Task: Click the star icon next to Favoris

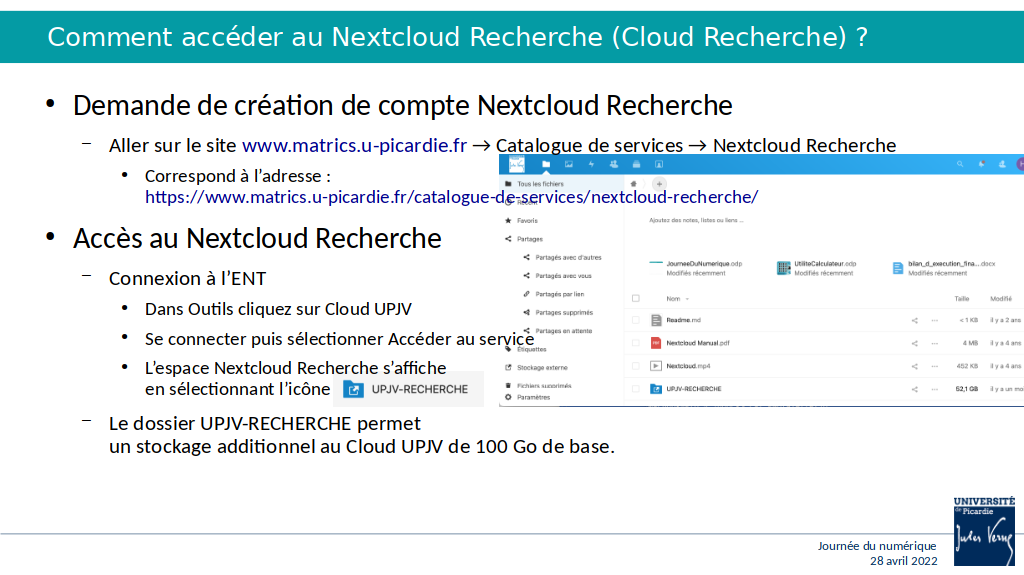Action: [x=508, y=221]
